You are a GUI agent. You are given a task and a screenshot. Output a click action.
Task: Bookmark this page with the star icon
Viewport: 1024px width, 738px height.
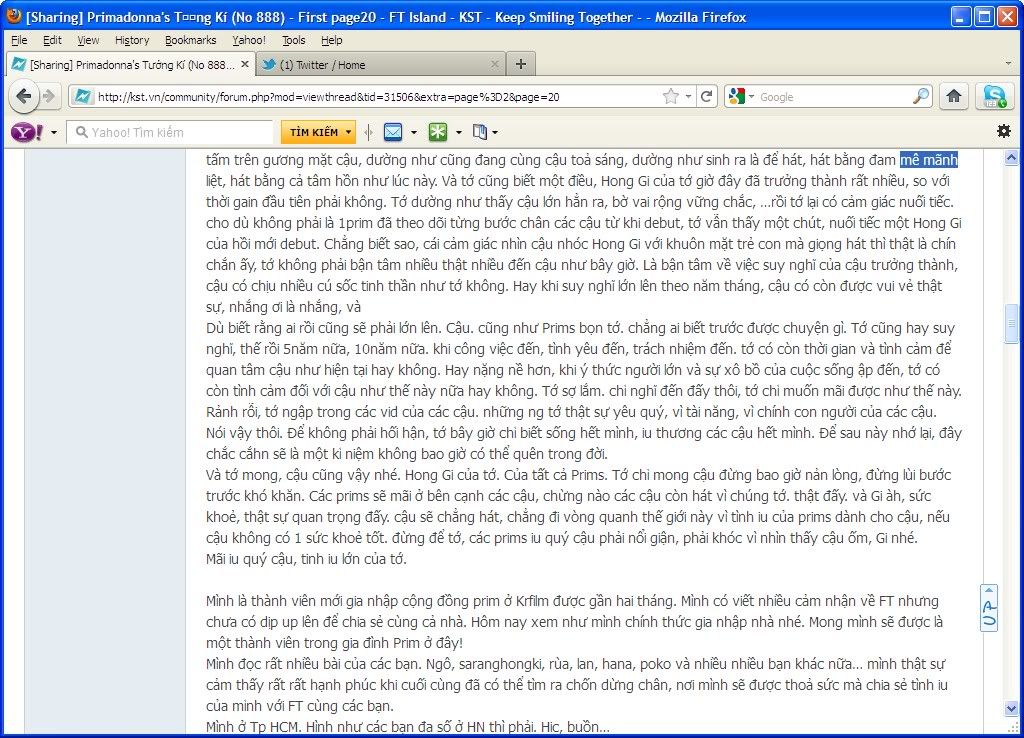coord(671,97)
